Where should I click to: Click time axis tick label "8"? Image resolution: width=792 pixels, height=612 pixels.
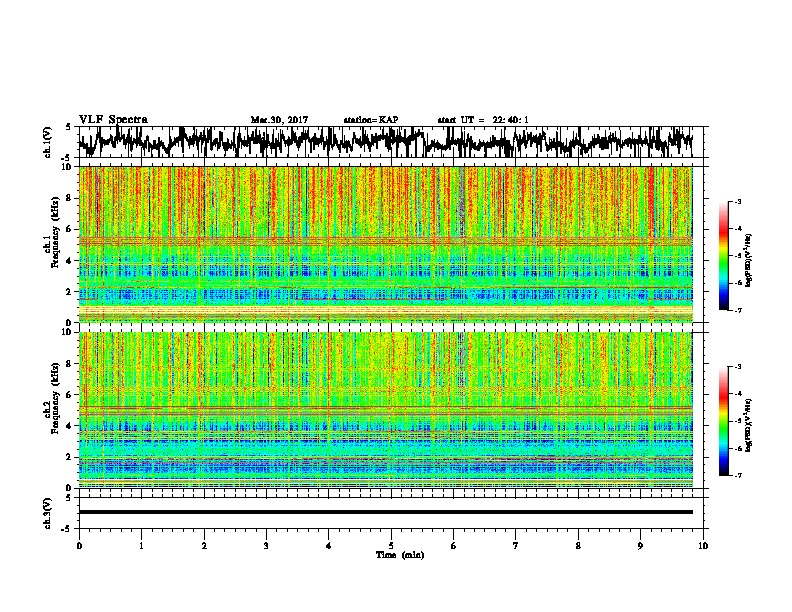coord(578,546)
